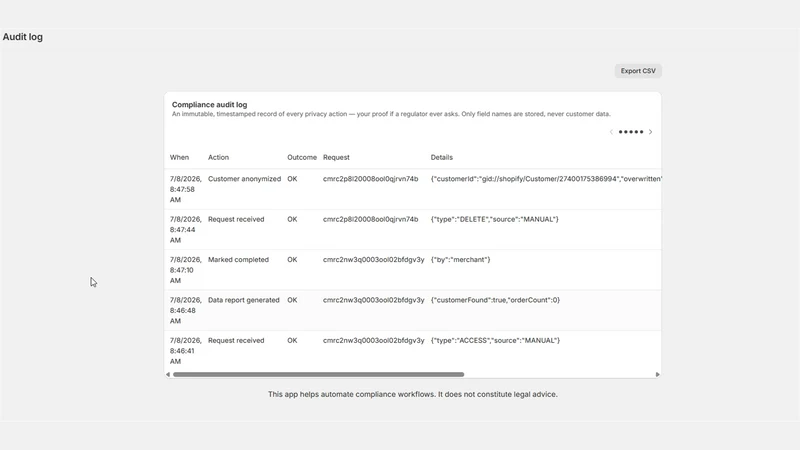Click timestamp 7/8/2026, 8:46:48 AM

point(186,310)
